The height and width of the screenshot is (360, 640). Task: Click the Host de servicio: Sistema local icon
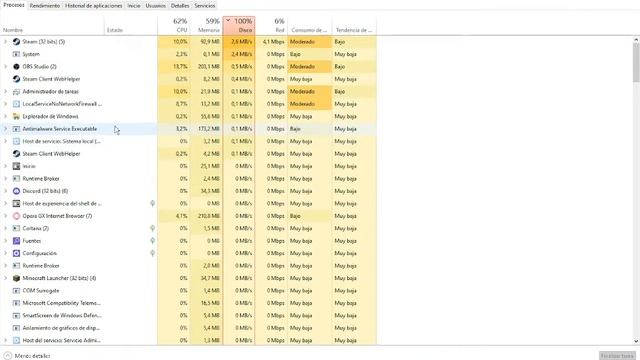click(x=16, y=141)
